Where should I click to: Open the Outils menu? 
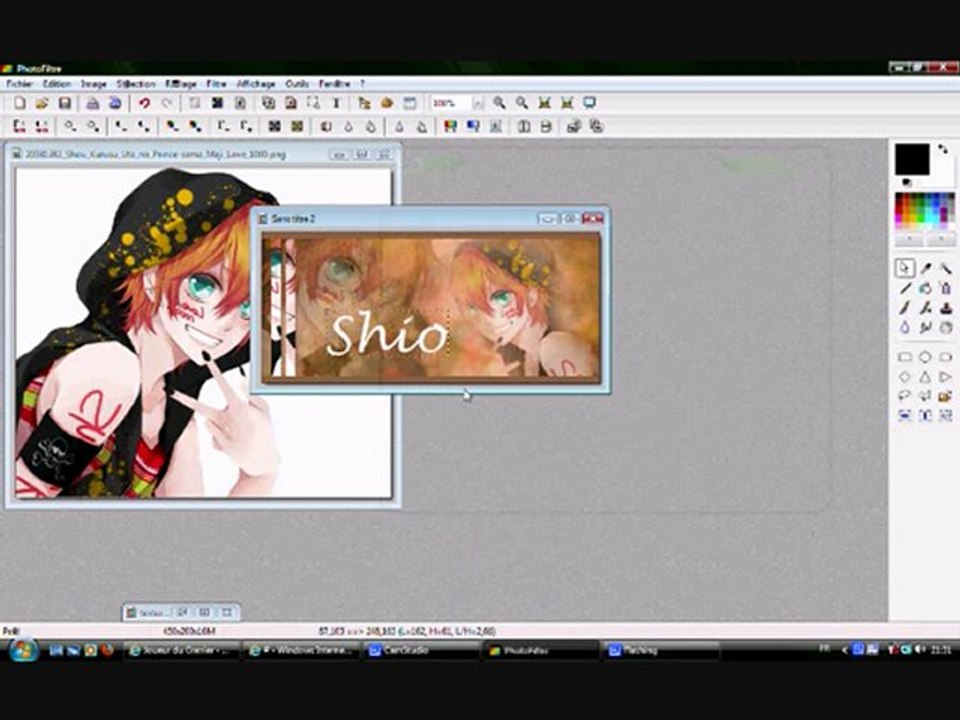(x=297, y=84)
